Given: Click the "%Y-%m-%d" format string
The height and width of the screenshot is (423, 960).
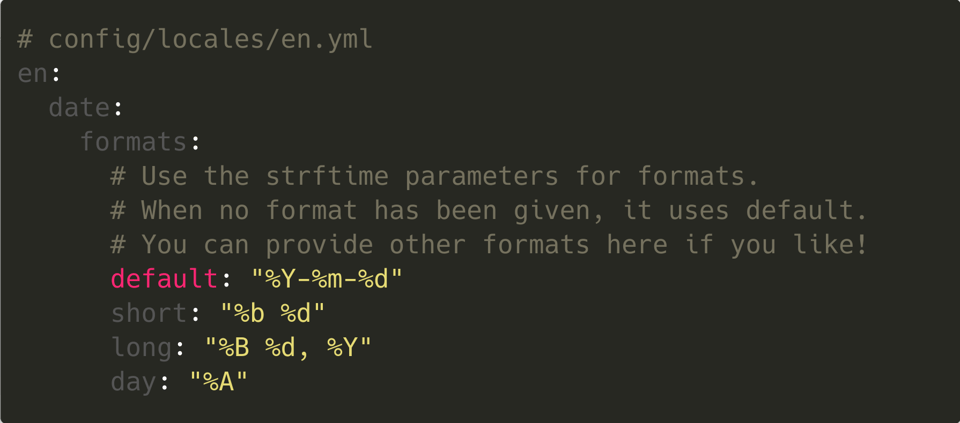Looking at the screenshot, I should (x=327, y=278).
